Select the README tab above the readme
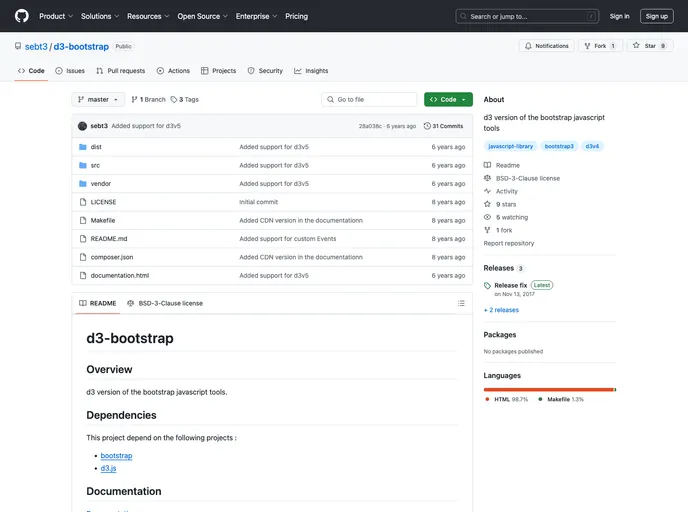This screenshot has width=688, height=512. click(x=97, y=303)
